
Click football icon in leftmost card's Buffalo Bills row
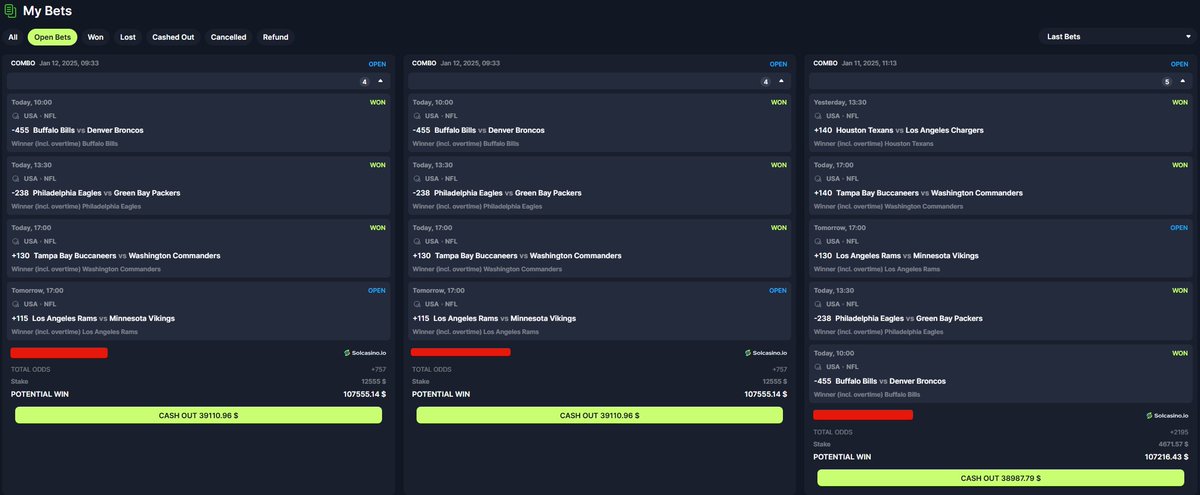point(16,116)
